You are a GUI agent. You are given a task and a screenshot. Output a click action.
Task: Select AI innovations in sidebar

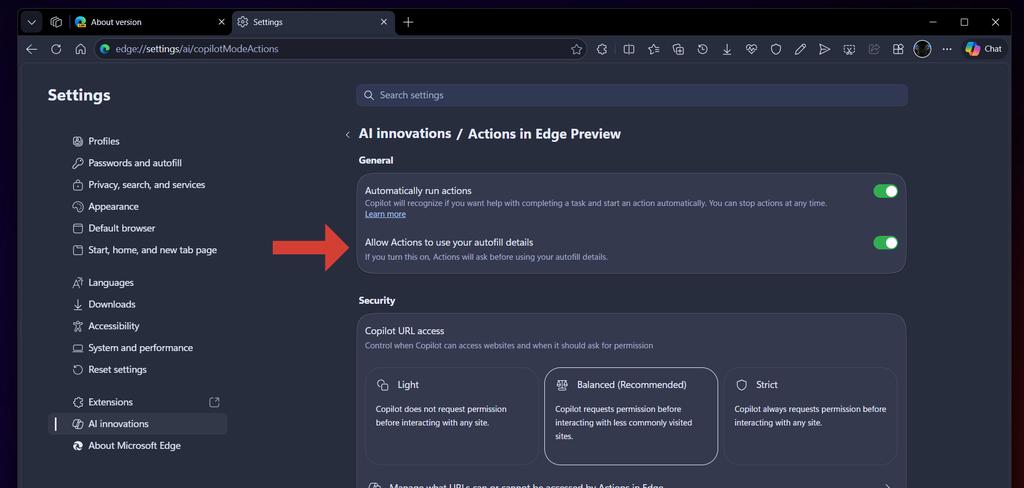click(x=138, y=424)
